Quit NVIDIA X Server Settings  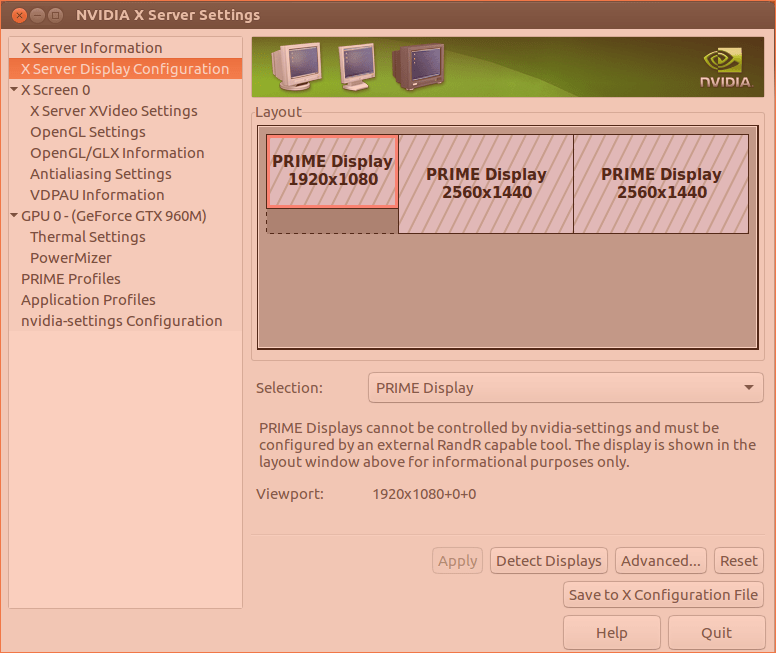[716, 633]
